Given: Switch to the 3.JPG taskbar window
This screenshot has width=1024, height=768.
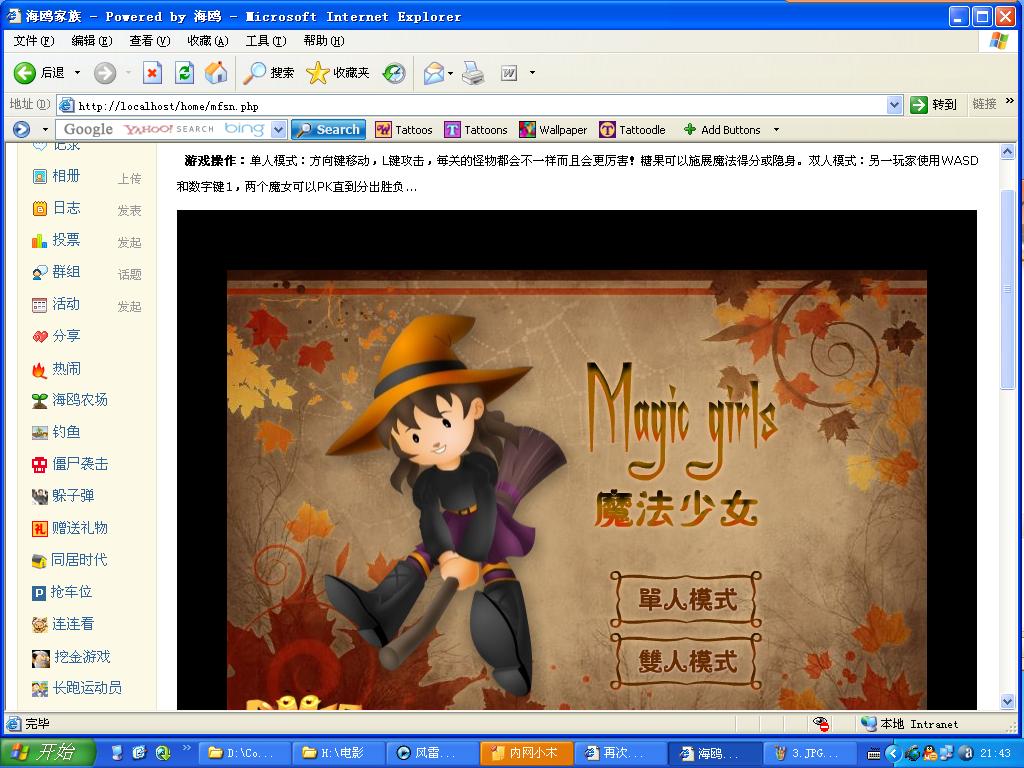Looking at the screenshot, I should pyautogui.click(x=810, y=753).
